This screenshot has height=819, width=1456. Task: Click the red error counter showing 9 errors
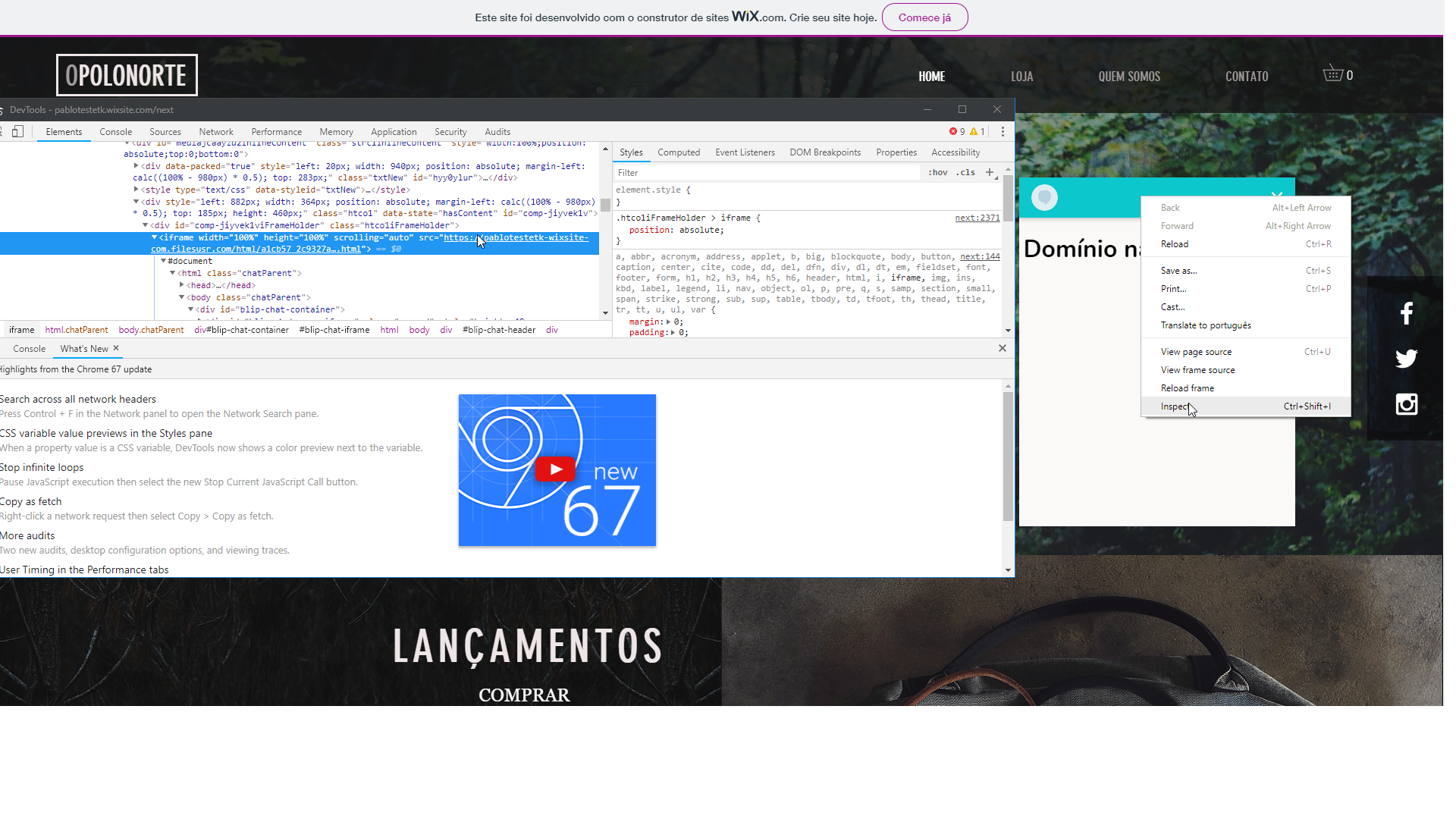pyautogui.click(x=954, y=131)
